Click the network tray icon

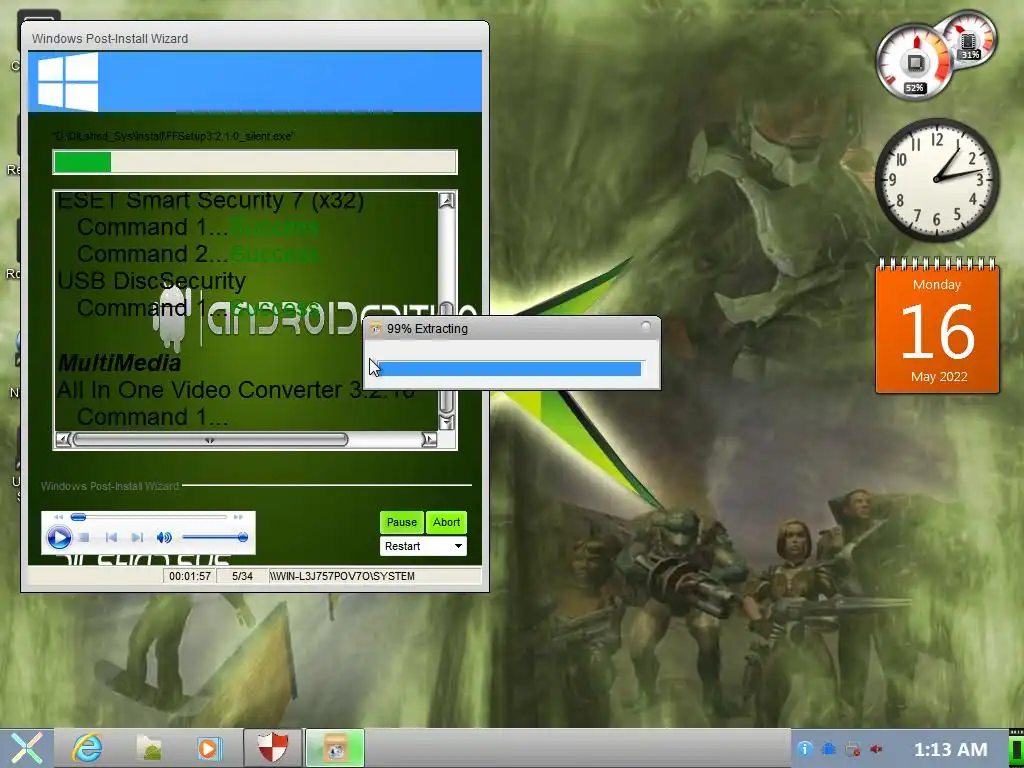pos(828,748)
